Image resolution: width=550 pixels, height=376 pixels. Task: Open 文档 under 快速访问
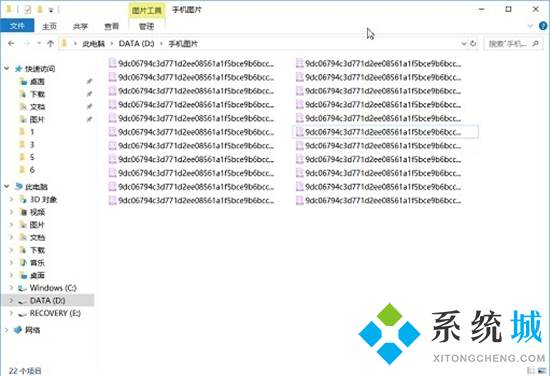(x=37, y=107)
